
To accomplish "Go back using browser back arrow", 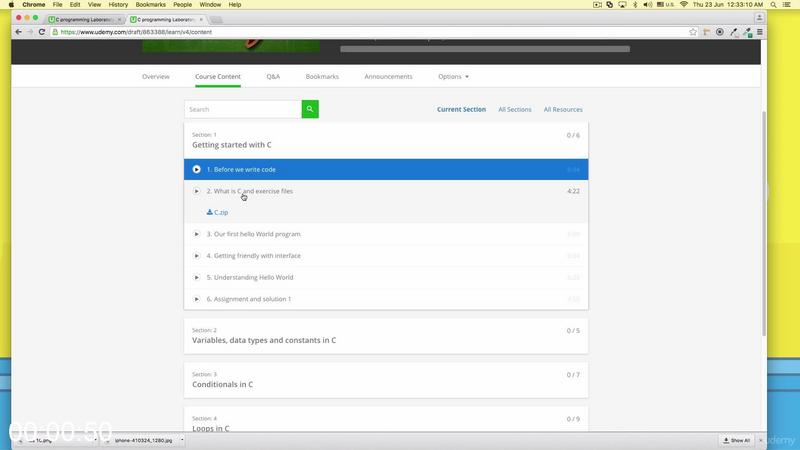I will click(x=19, y=32).
